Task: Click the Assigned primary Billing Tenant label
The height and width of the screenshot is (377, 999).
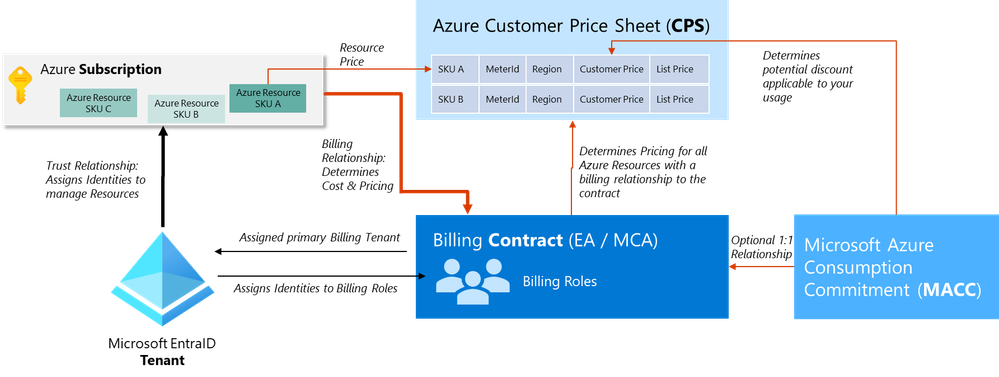Action: click(319, 238)
